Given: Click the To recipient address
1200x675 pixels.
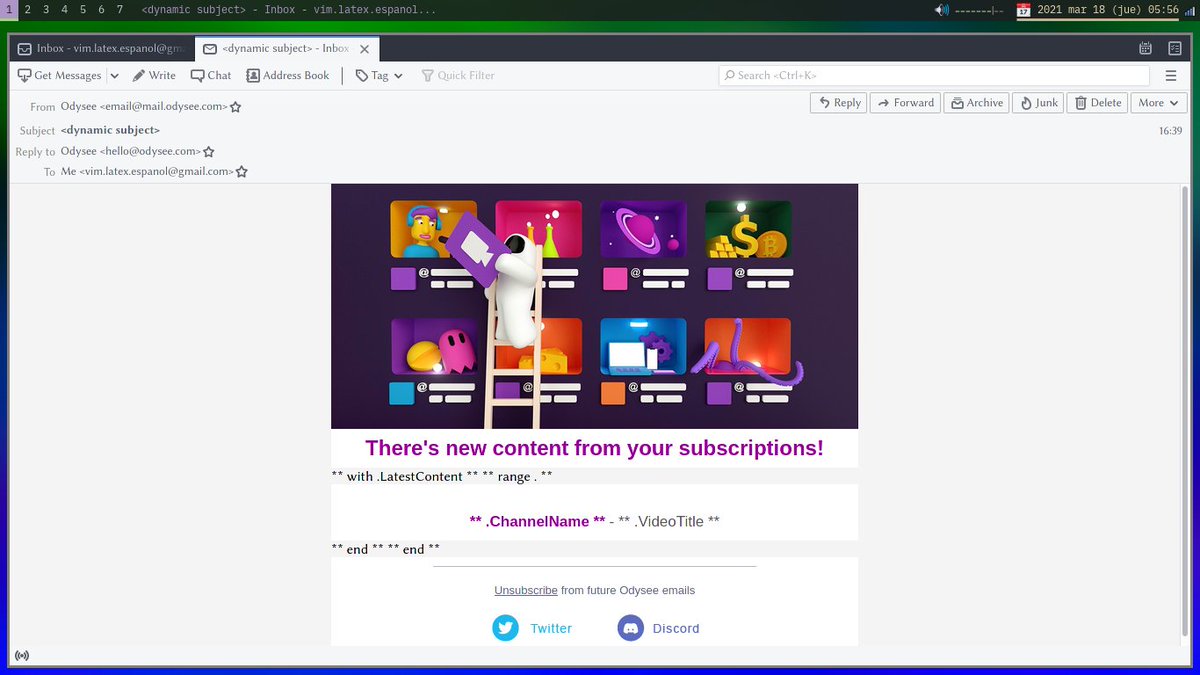Looking at the screenshot, I should (147, 171).
